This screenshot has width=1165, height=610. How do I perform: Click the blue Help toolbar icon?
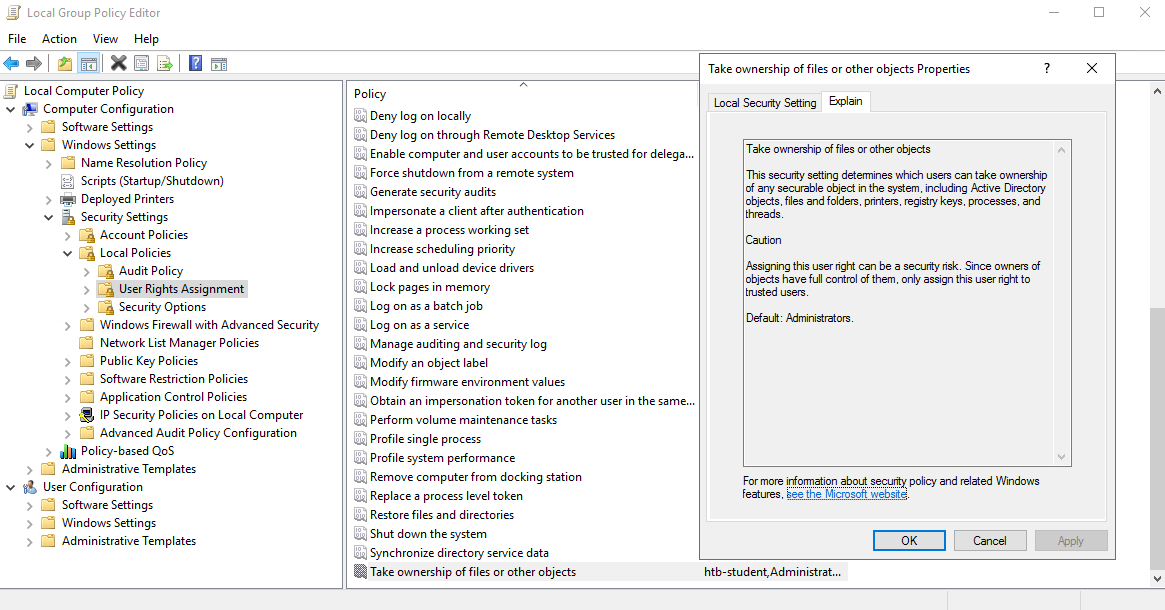coord(195,64)
